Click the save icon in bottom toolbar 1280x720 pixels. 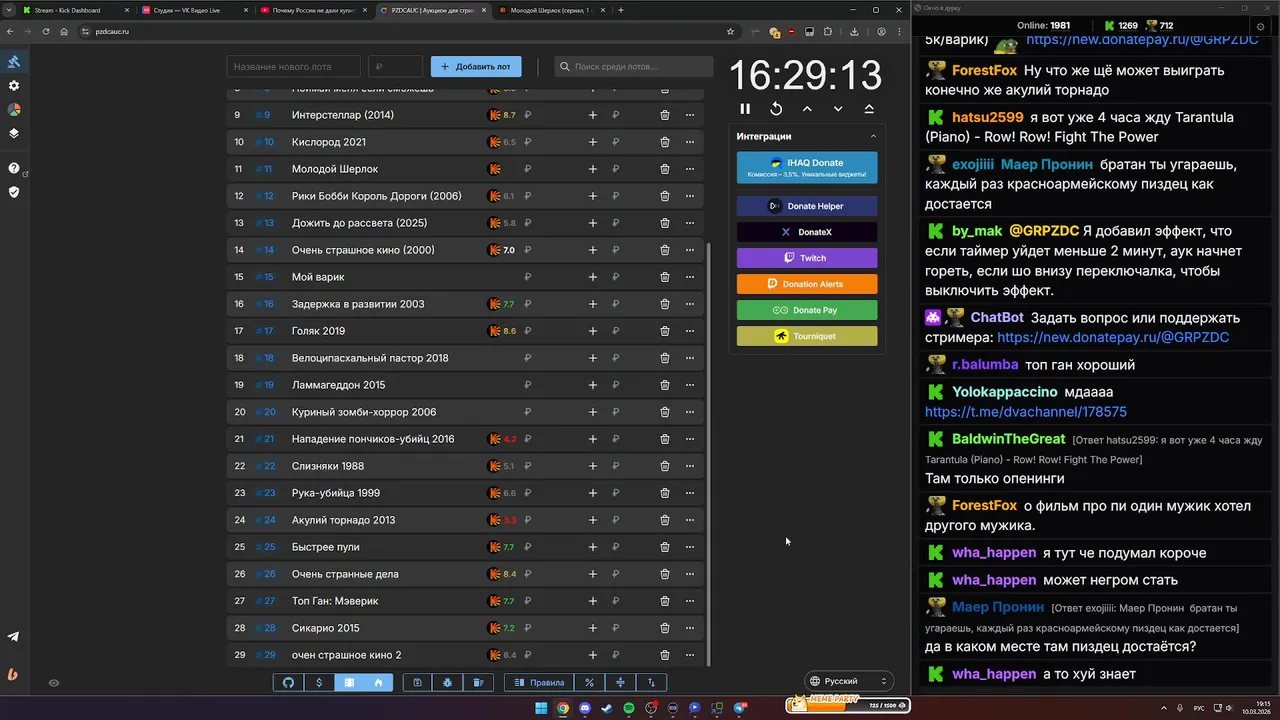point(417,683)
